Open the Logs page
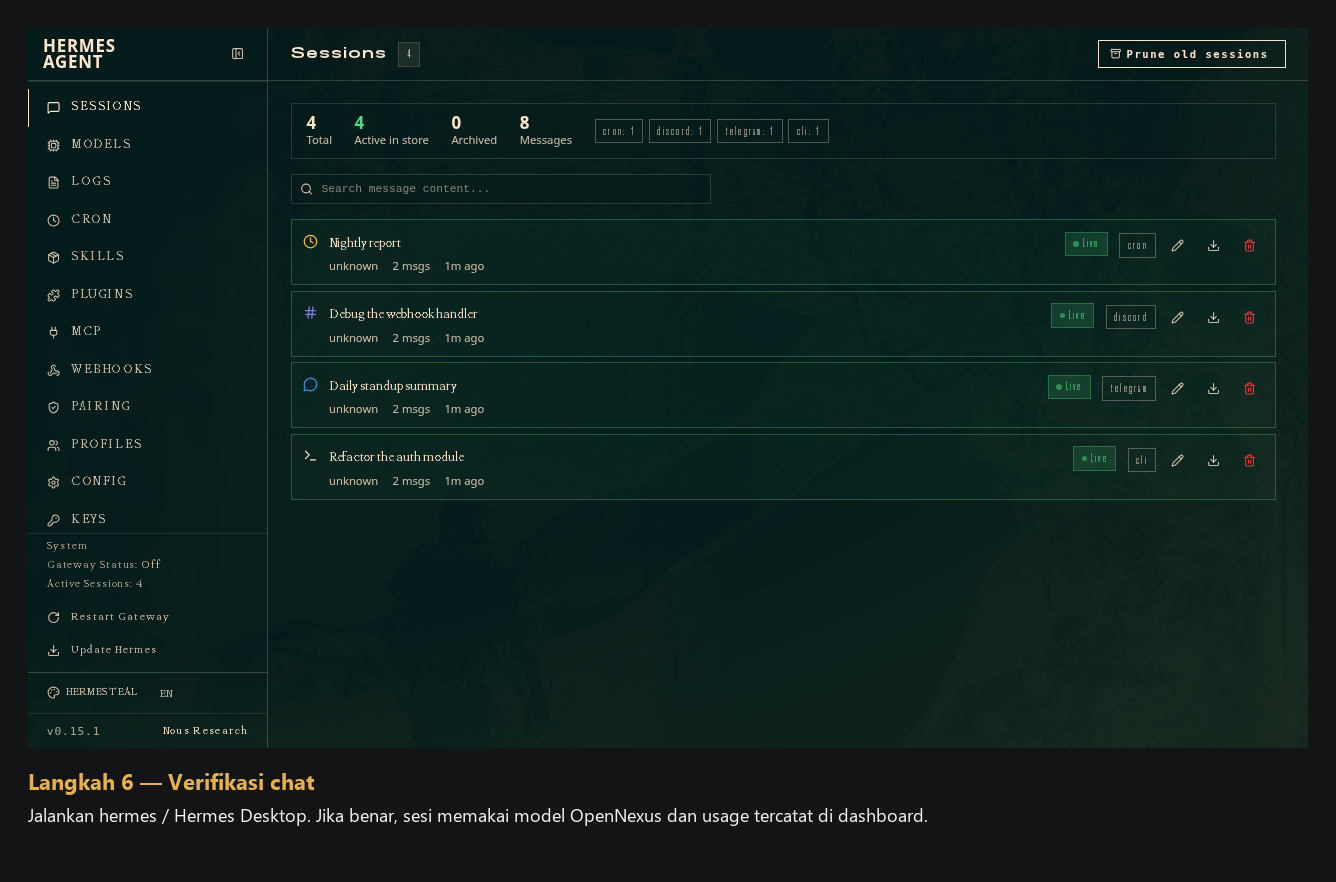 pyautogui.click(x=147, y=182)
